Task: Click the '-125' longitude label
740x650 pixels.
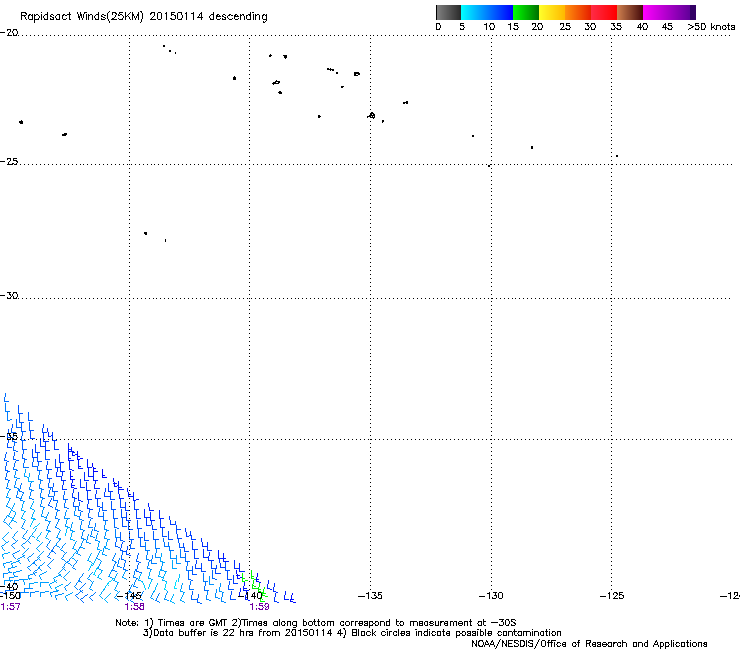Action: click(x=612, y=596)
